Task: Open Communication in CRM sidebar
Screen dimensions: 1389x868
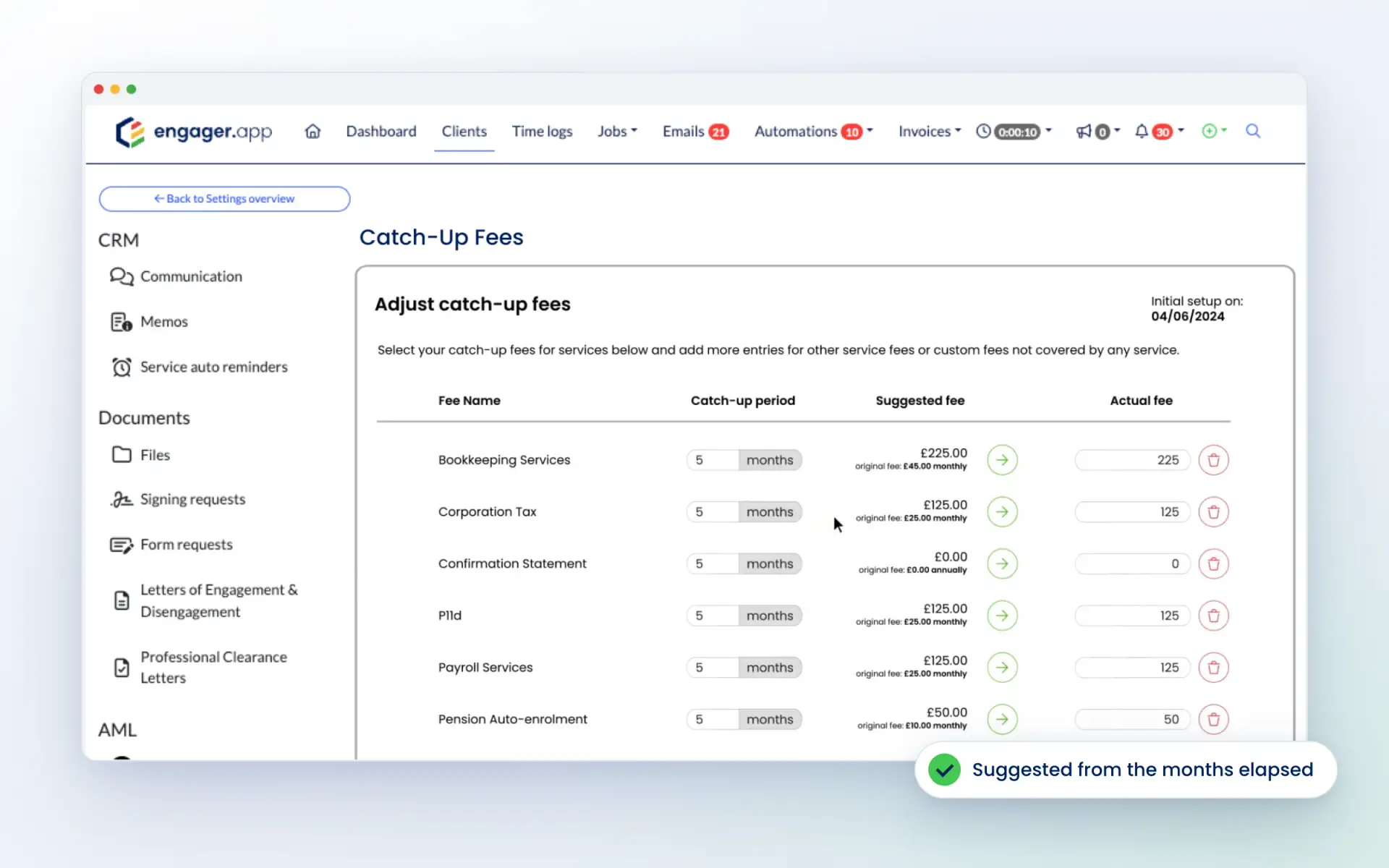Action: (x=177, y=276)
